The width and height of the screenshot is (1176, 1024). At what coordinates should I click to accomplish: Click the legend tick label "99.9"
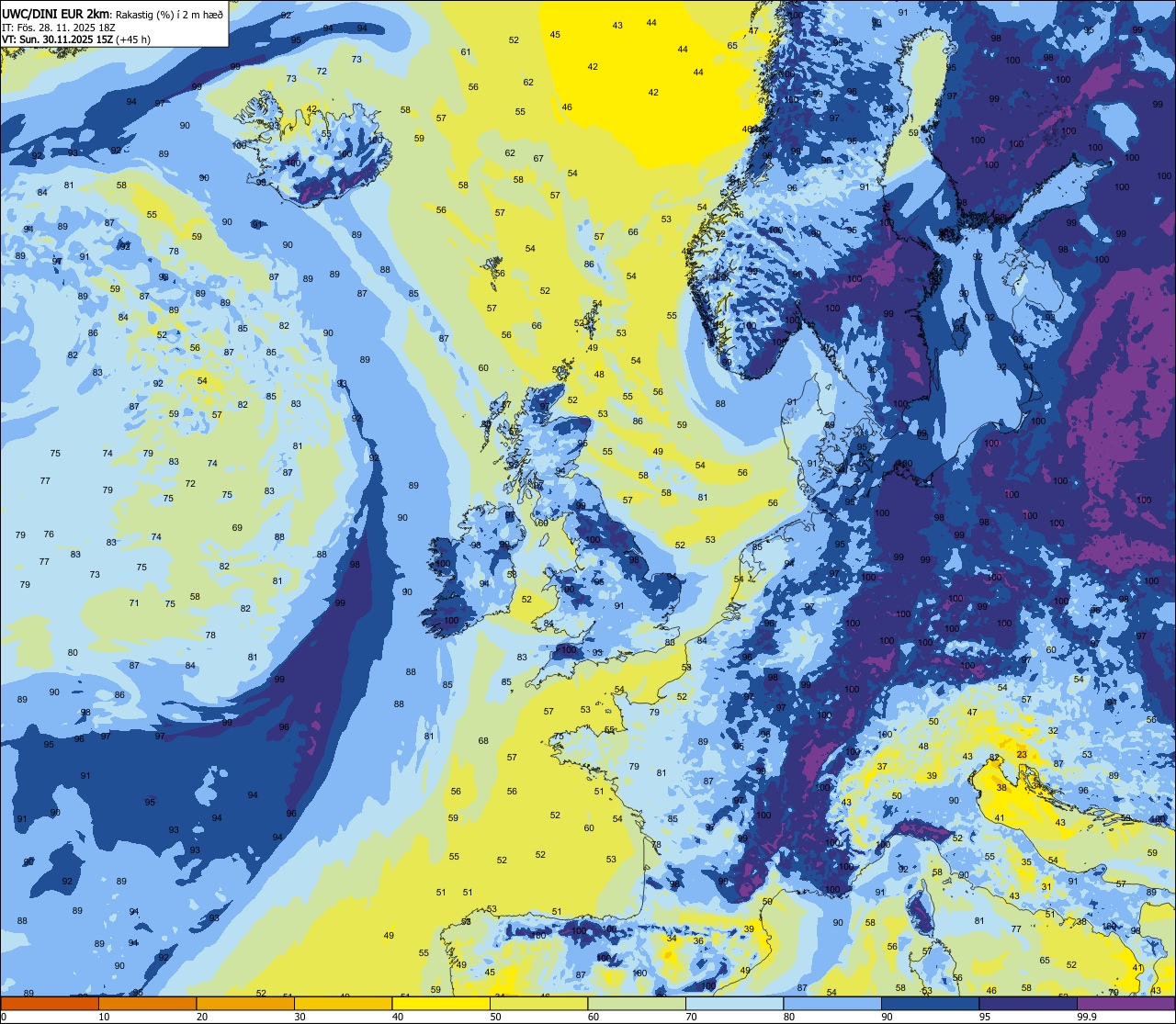tap(1087, 1017)
